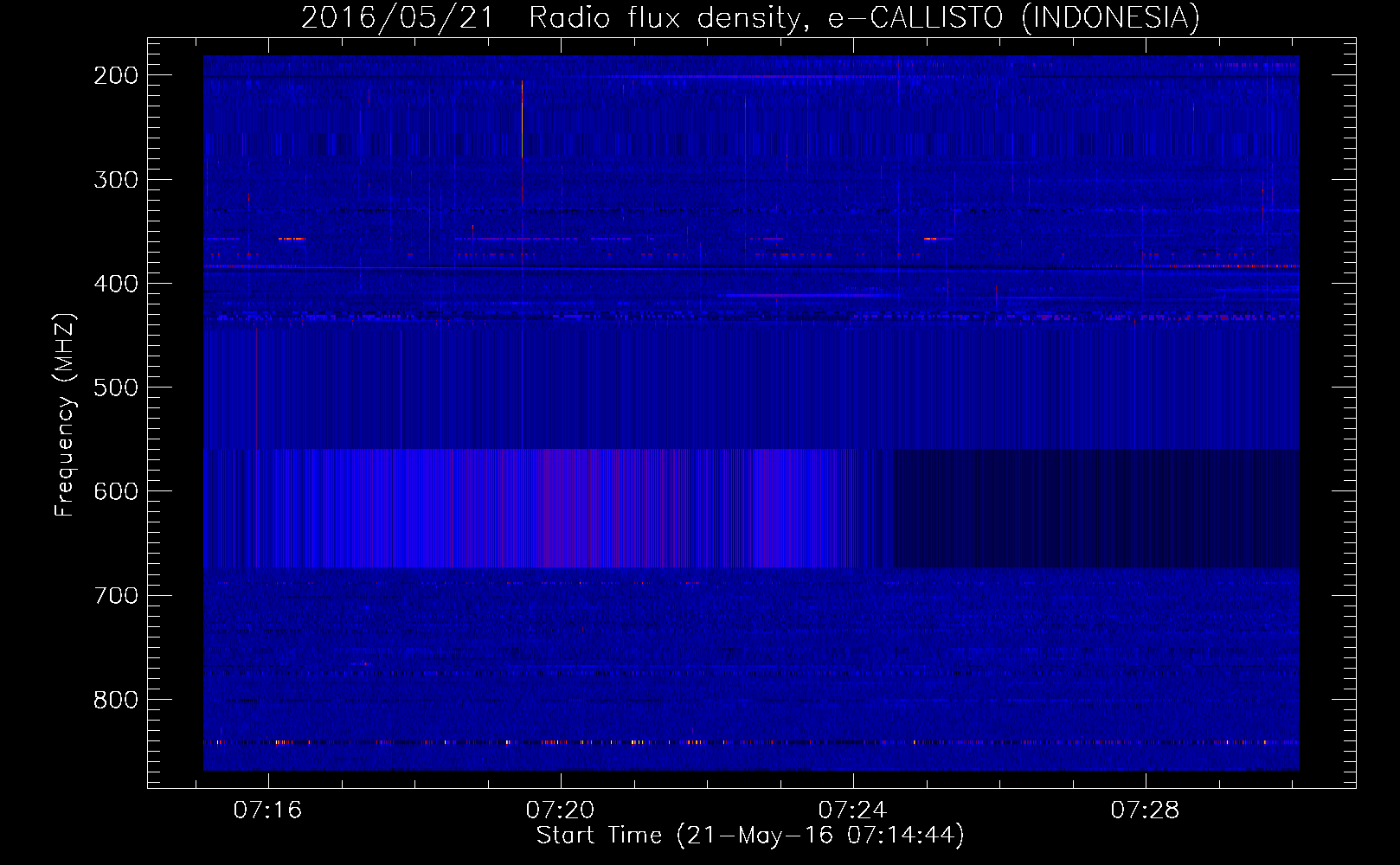This screenshot has height=865, width=1400.
Task: Select the 800 frequency tick label
Action: pos(116,699)
